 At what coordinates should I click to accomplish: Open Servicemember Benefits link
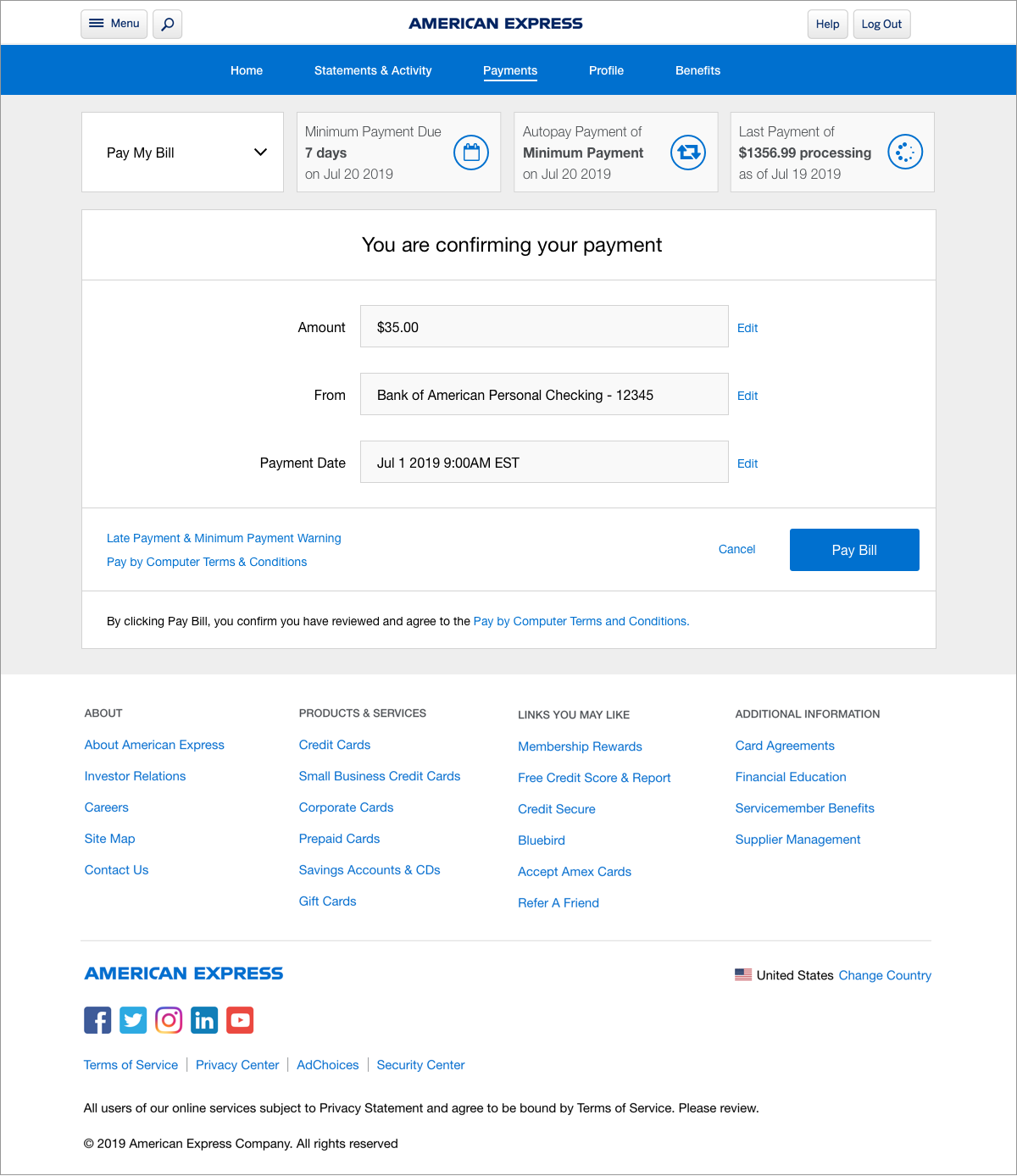click(x=804, y=808)
